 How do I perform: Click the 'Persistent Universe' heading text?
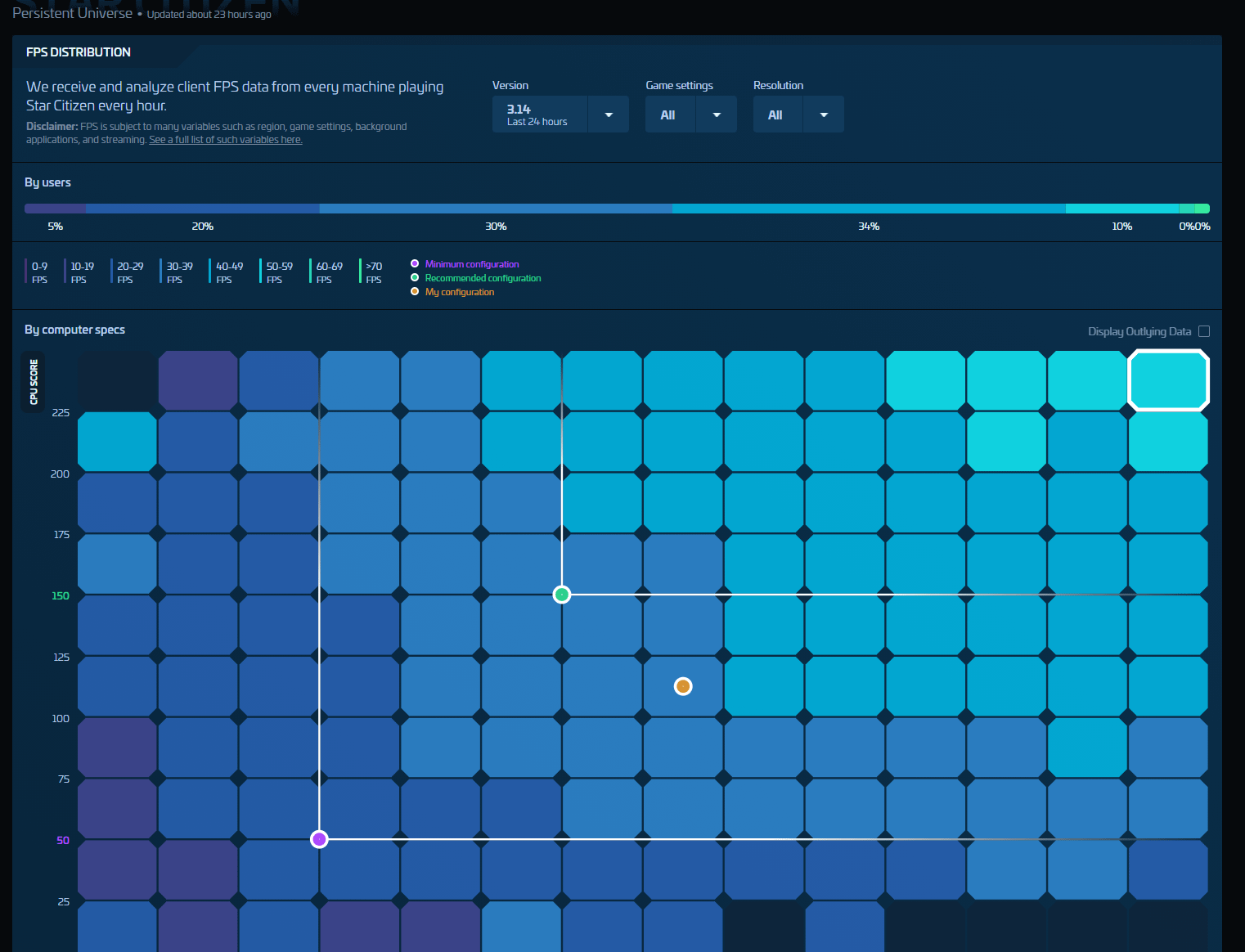coord(72,13)
